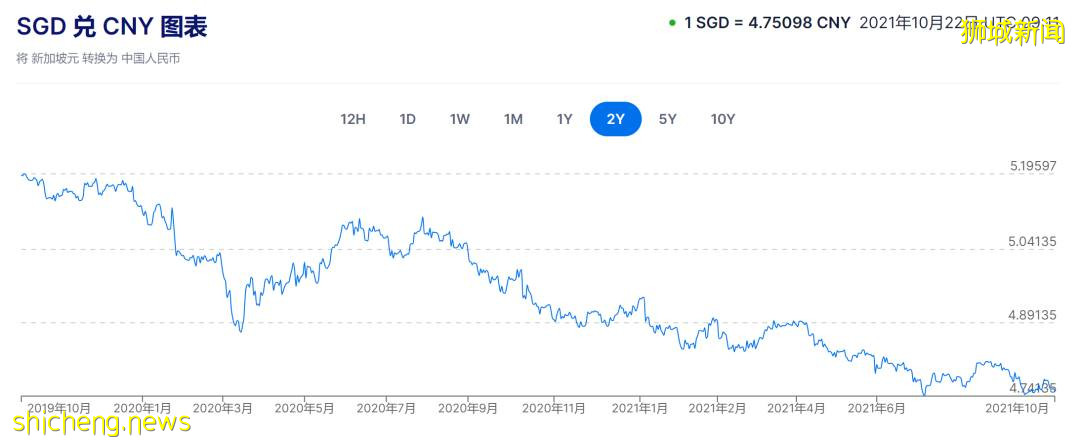The height and width of the screenshot is (442, 1080).
Task: Click the 狮城新闻 watermark logo
Action: coord(1013,31)
